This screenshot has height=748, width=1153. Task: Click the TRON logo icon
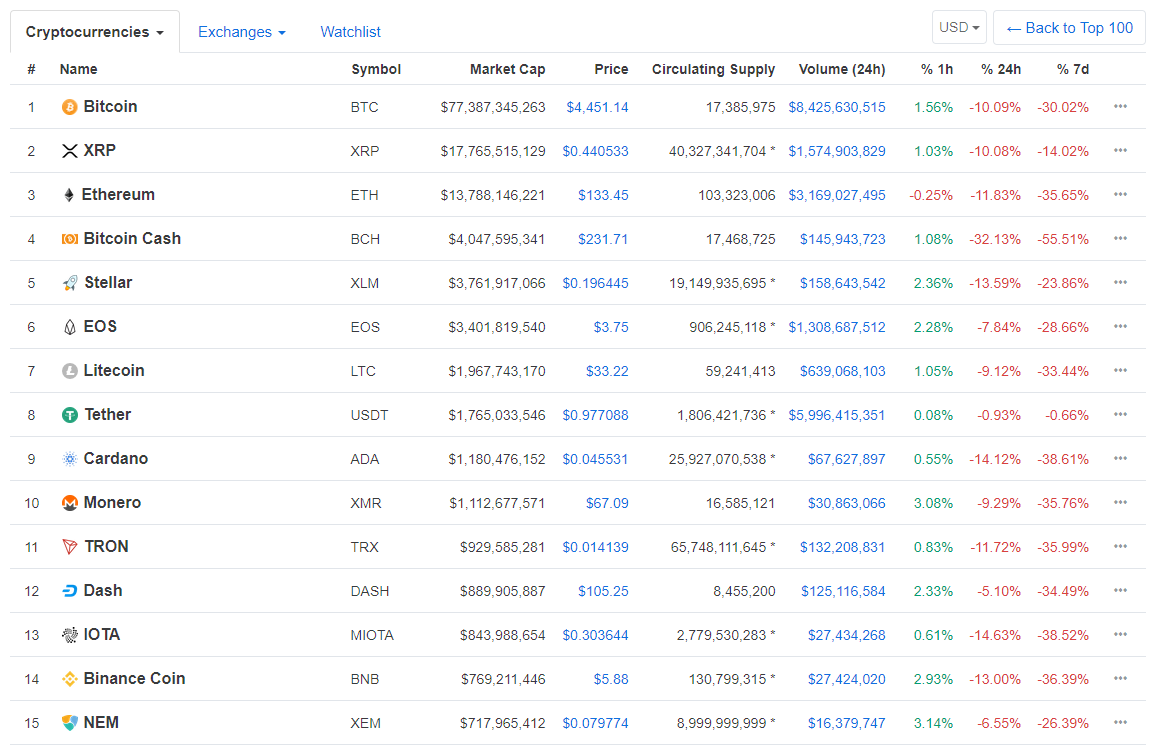(x=70, y=547)
